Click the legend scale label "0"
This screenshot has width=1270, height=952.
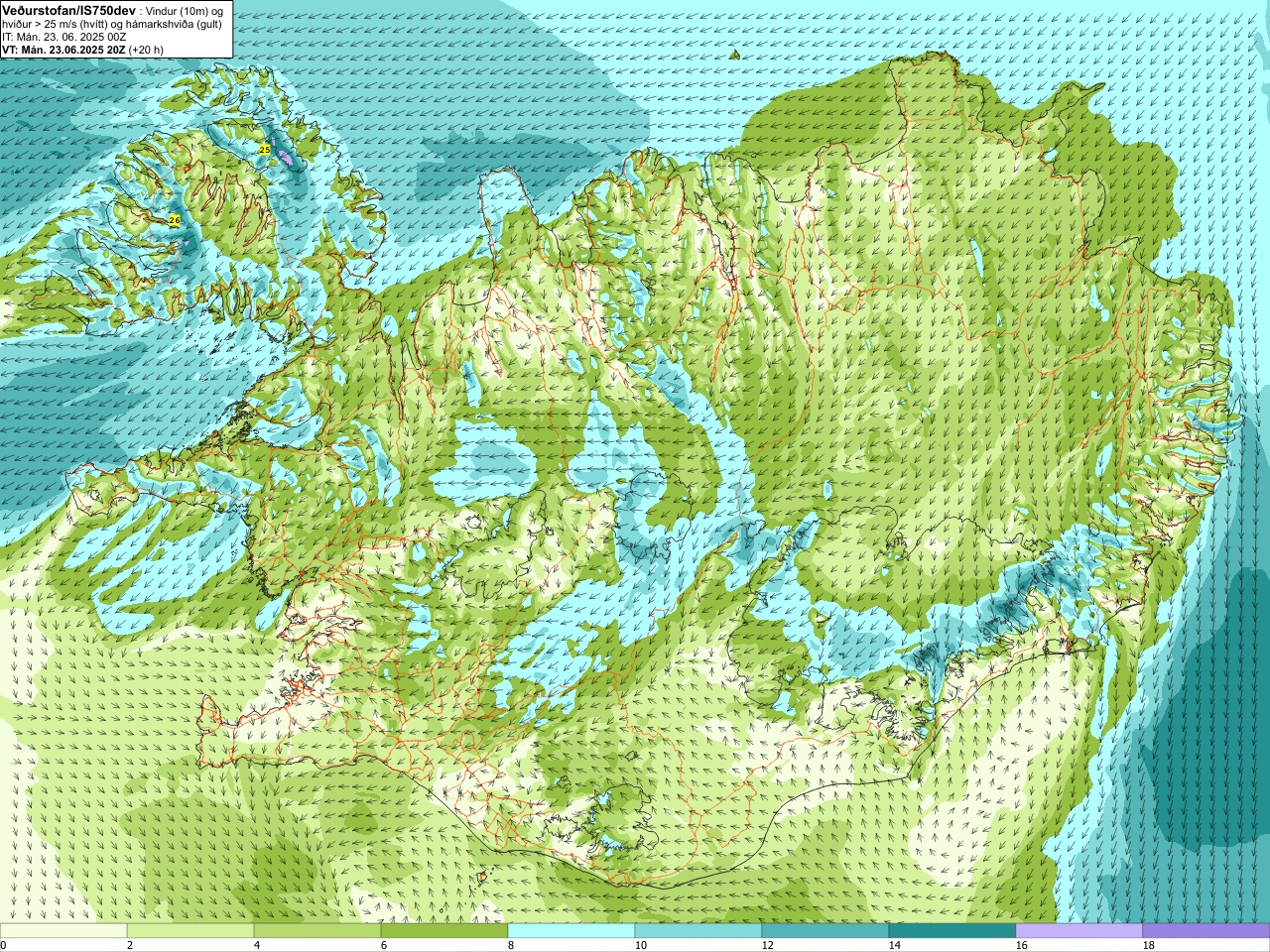[x=3, y=945]
